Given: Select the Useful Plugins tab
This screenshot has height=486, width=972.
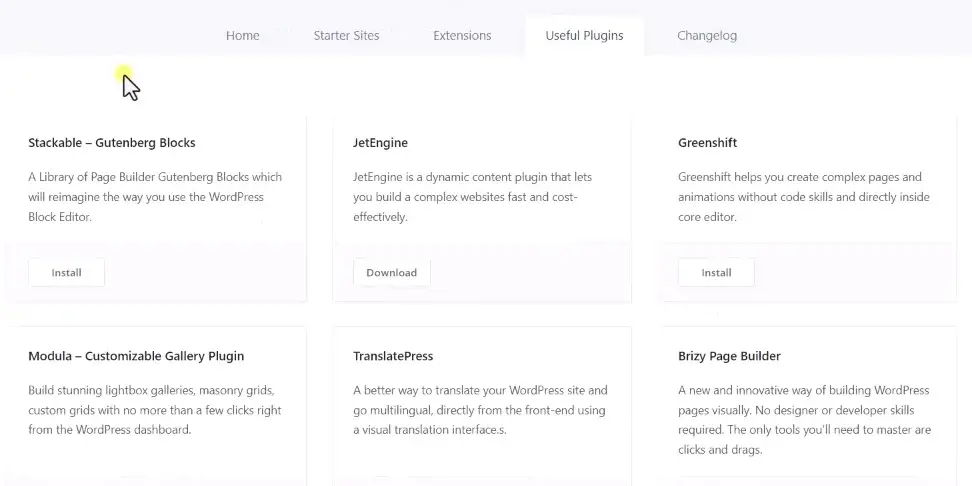Looking at the screenshot, I should pos(584,35).
